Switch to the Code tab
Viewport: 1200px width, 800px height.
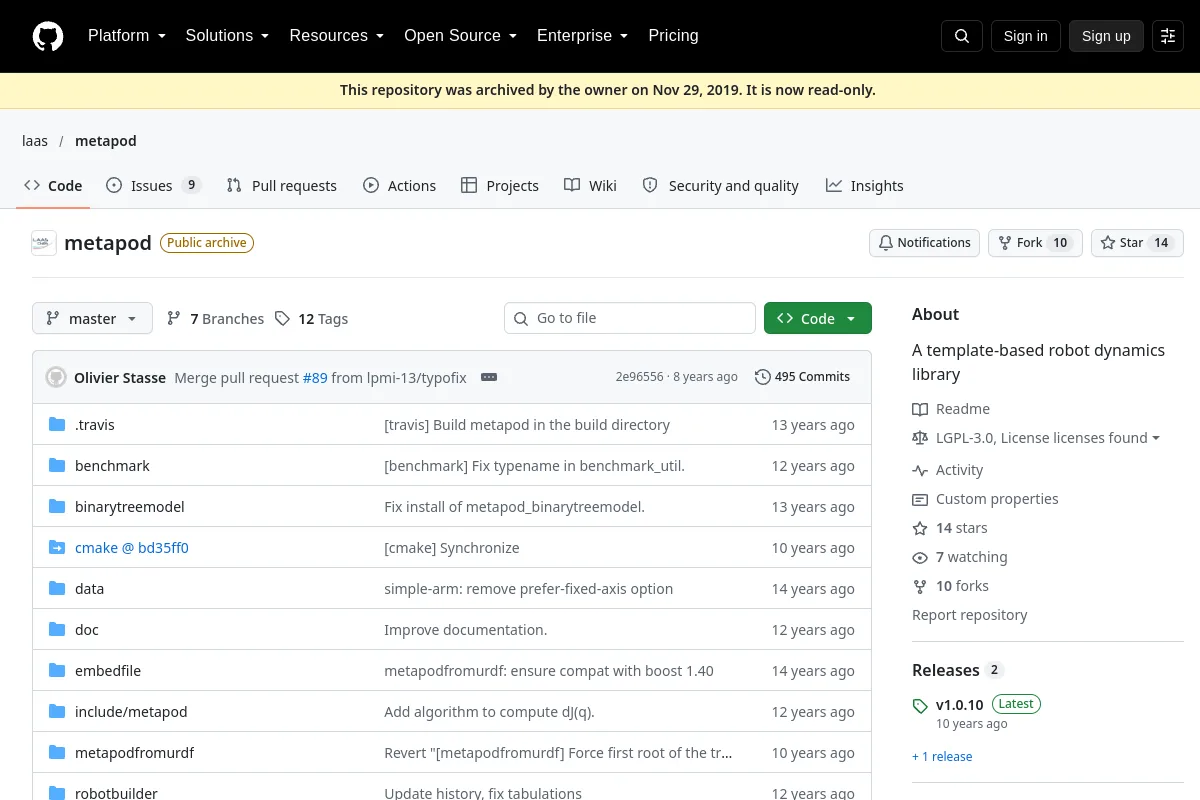[53, 186]
